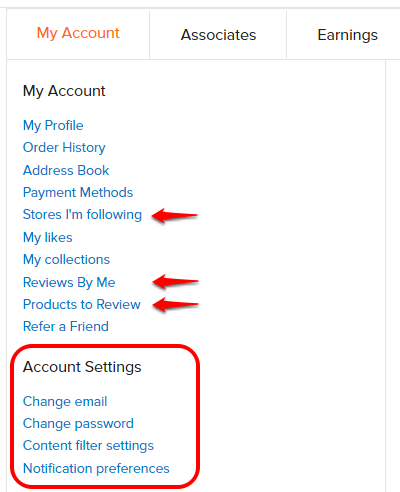Click the red arrow beside Stores I'm following
The width and height of the screenshot is (400, 492).
(x=175, y=215)
